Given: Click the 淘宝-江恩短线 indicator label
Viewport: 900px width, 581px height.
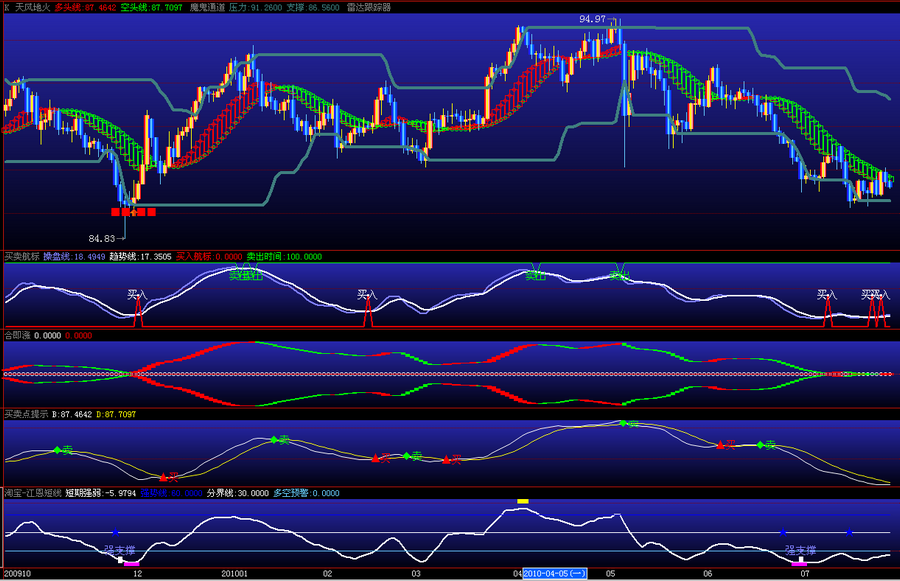Looking at the screenshot, I should [33, 493].
